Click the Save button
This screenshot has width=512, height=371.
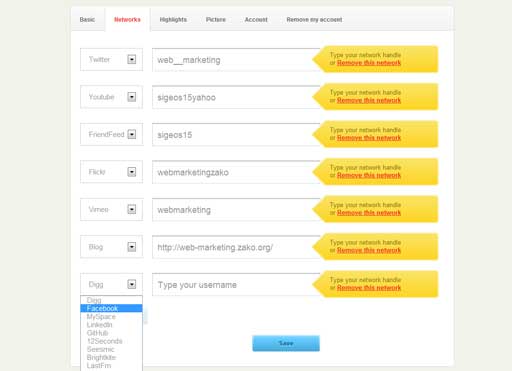(x=286, y=343)
